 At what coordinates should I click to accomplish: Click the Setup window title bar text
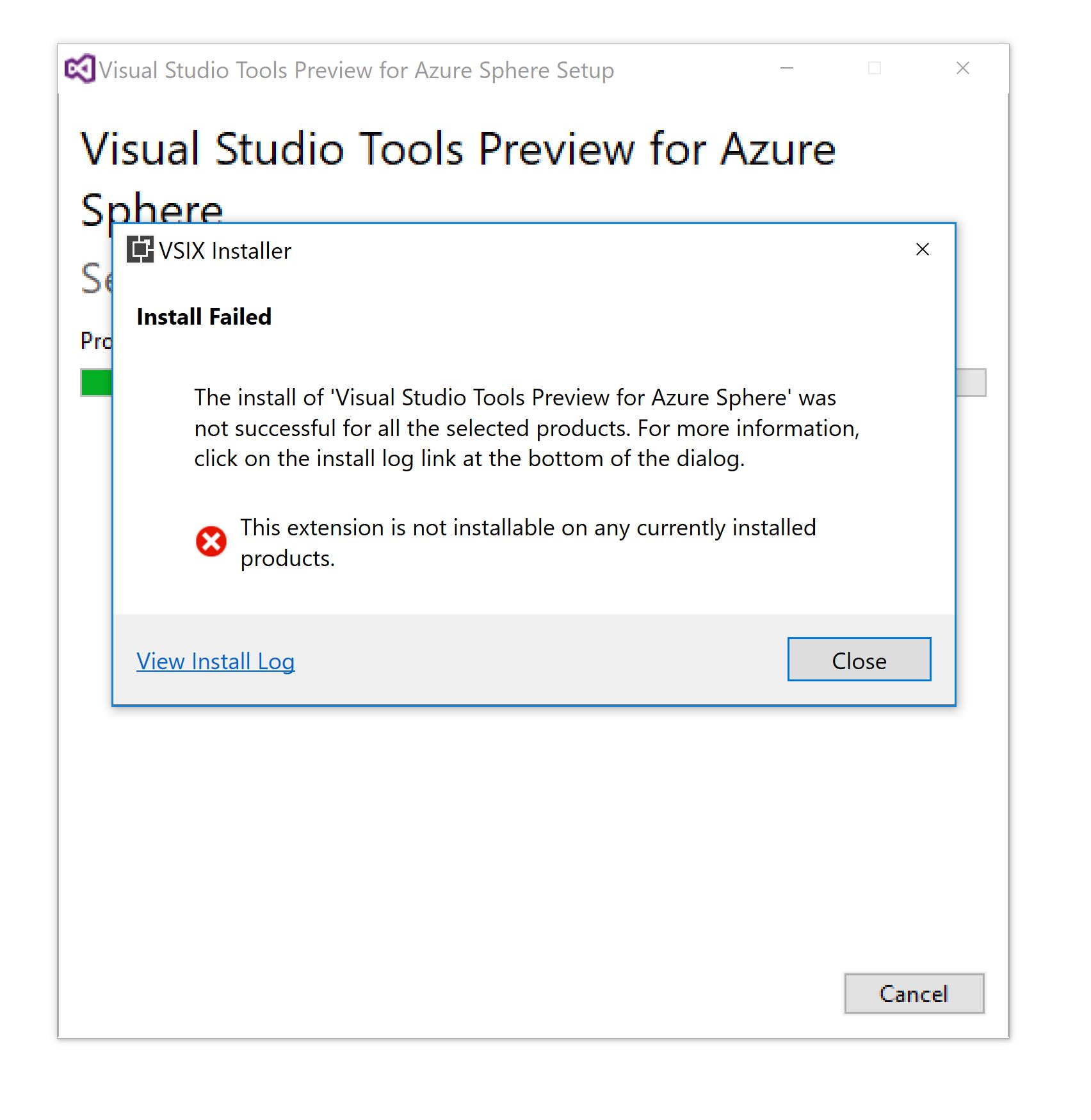tap(357, 70)
